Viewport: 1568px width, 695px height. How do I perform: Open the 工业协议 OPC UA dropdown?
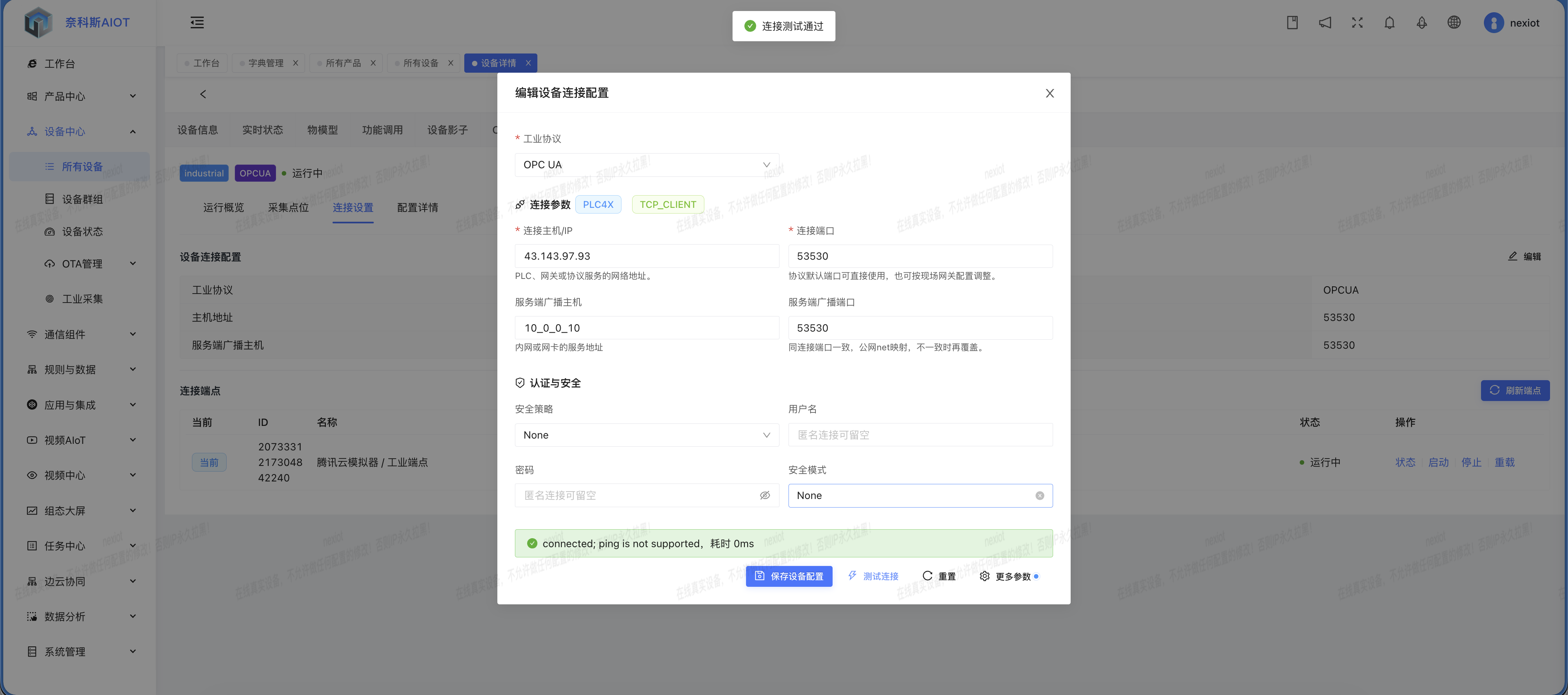tap(646, 165)
